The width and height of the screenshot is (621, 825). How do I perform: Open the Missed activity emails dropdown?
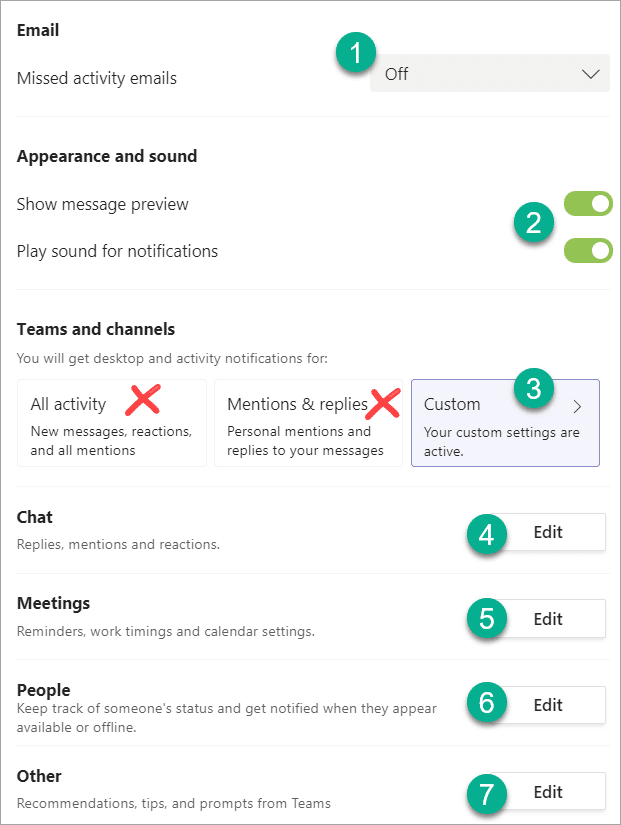coord(490,72)
